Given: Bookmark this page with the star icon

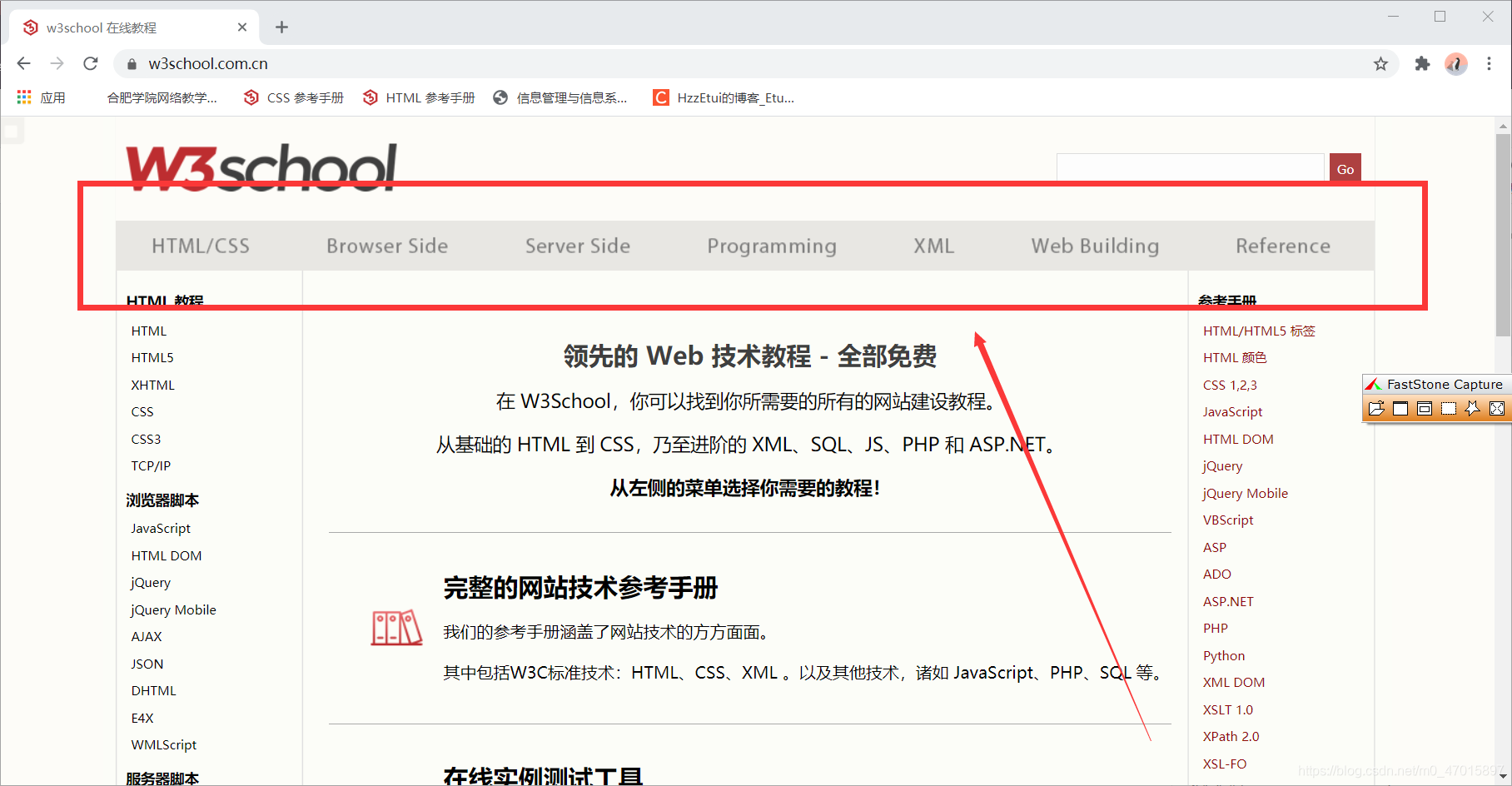Looking at the screenshot, I should click(x=1380, y=64).
